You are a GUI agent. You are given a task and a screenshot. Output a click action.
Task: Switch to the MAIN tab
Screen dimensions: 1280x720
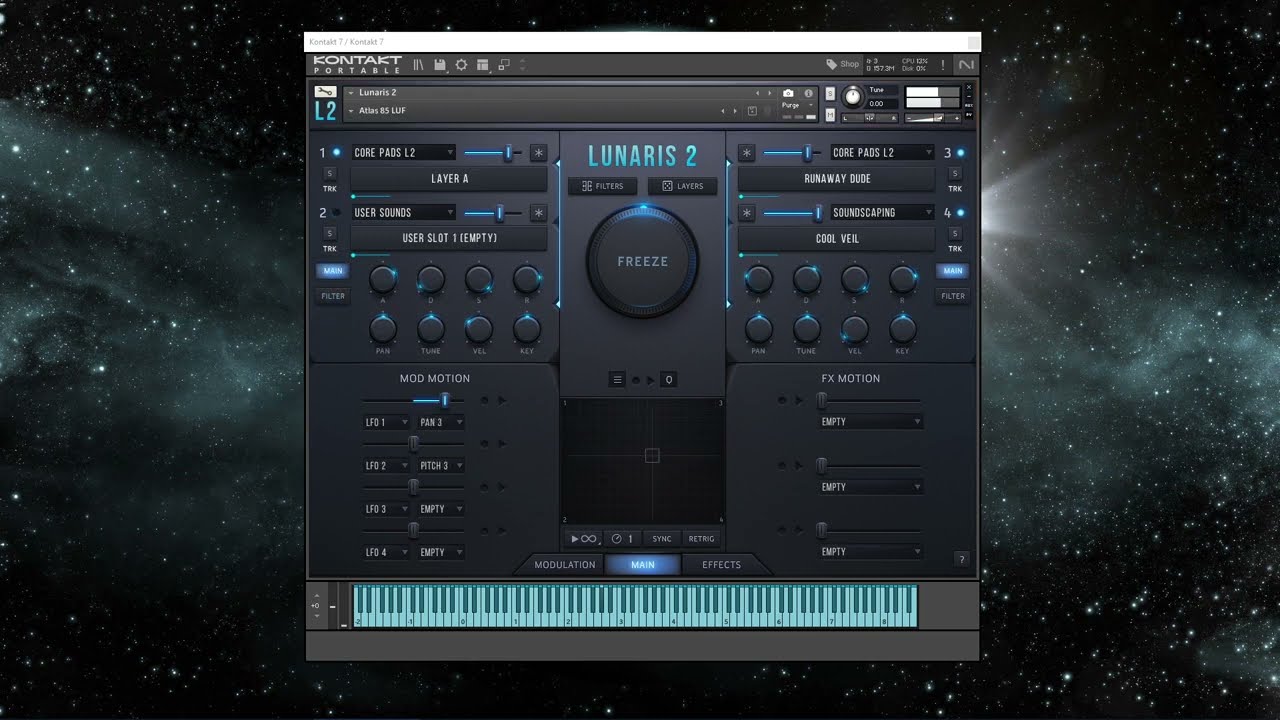[643, 565]
